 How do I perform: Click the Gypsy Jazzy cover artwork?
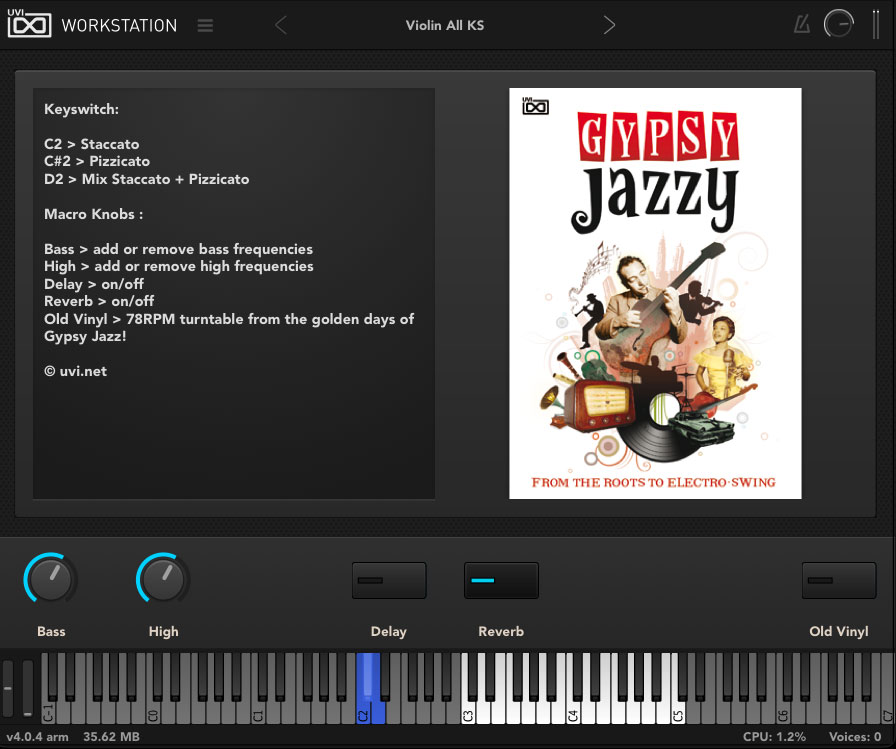(x=655, y=293)
